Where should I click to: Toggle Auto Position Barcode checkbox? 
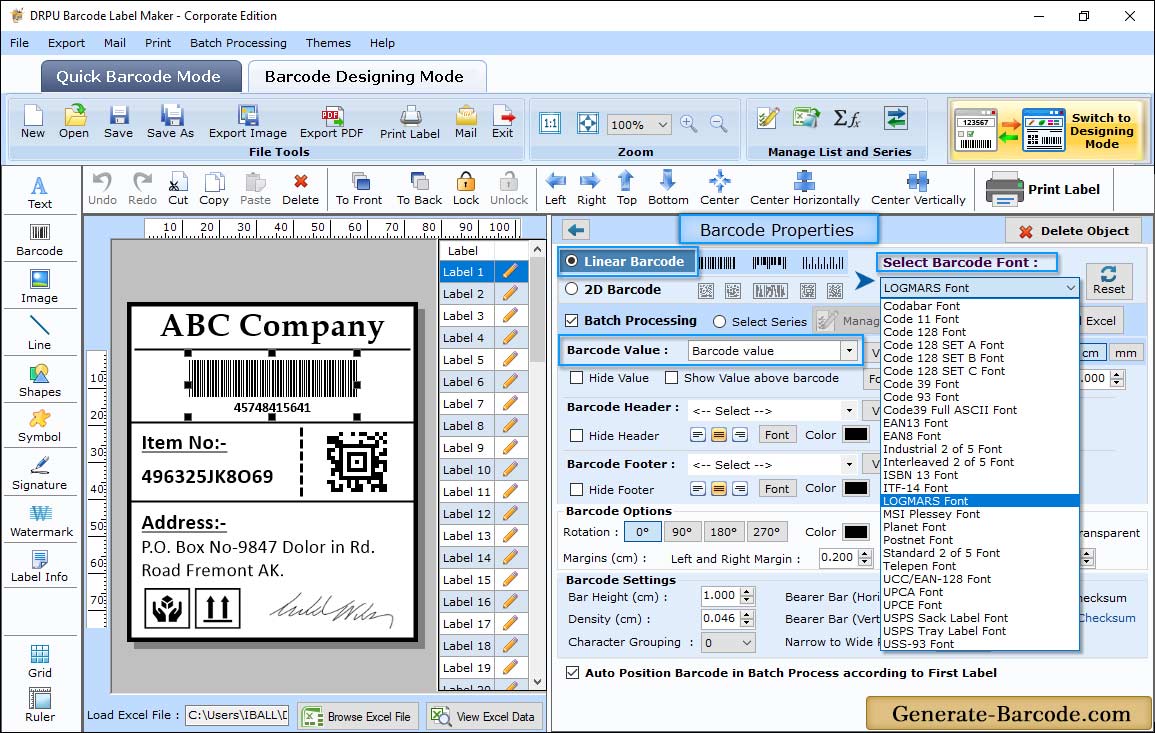572,673
